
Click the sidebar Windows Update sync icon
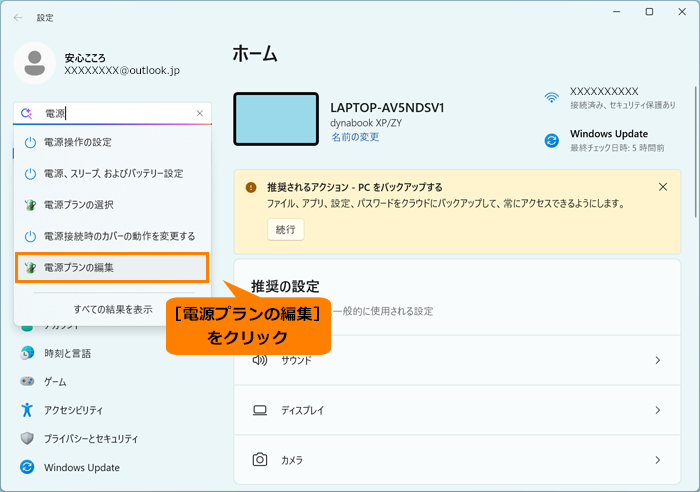click(x=27, y=467)
